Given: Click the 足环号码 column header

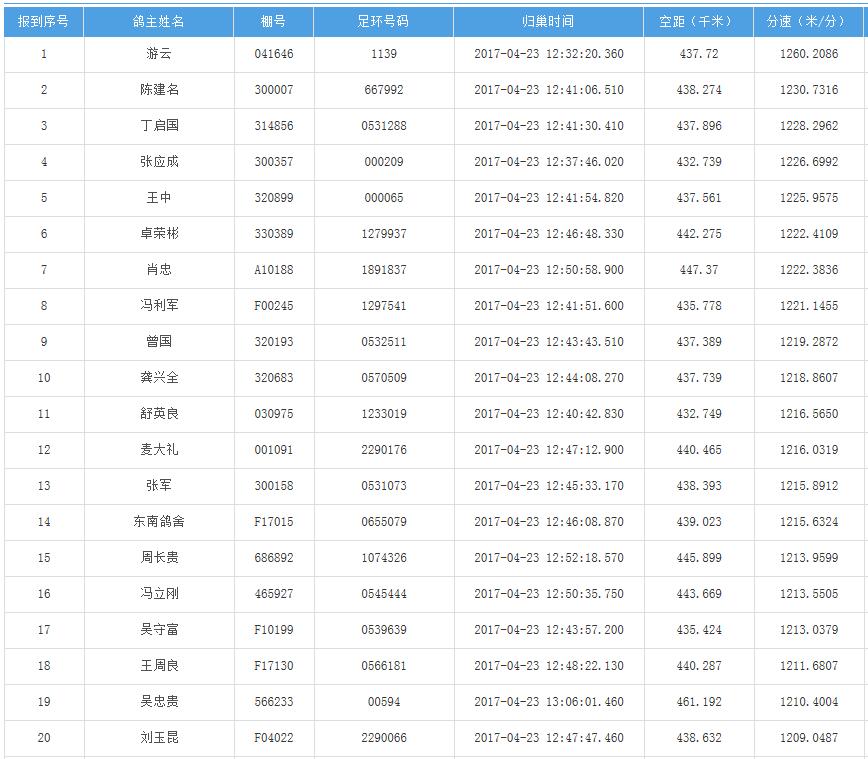Looking at the screenshot, I should click(x=383, y=21).
